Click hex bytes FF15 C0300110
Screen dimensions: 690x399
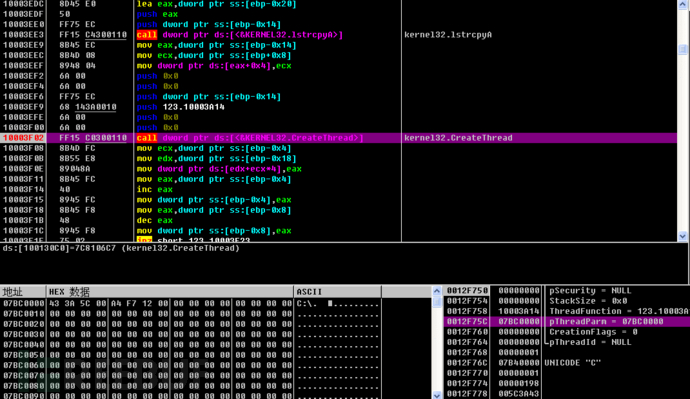click(x=93, y=138)
